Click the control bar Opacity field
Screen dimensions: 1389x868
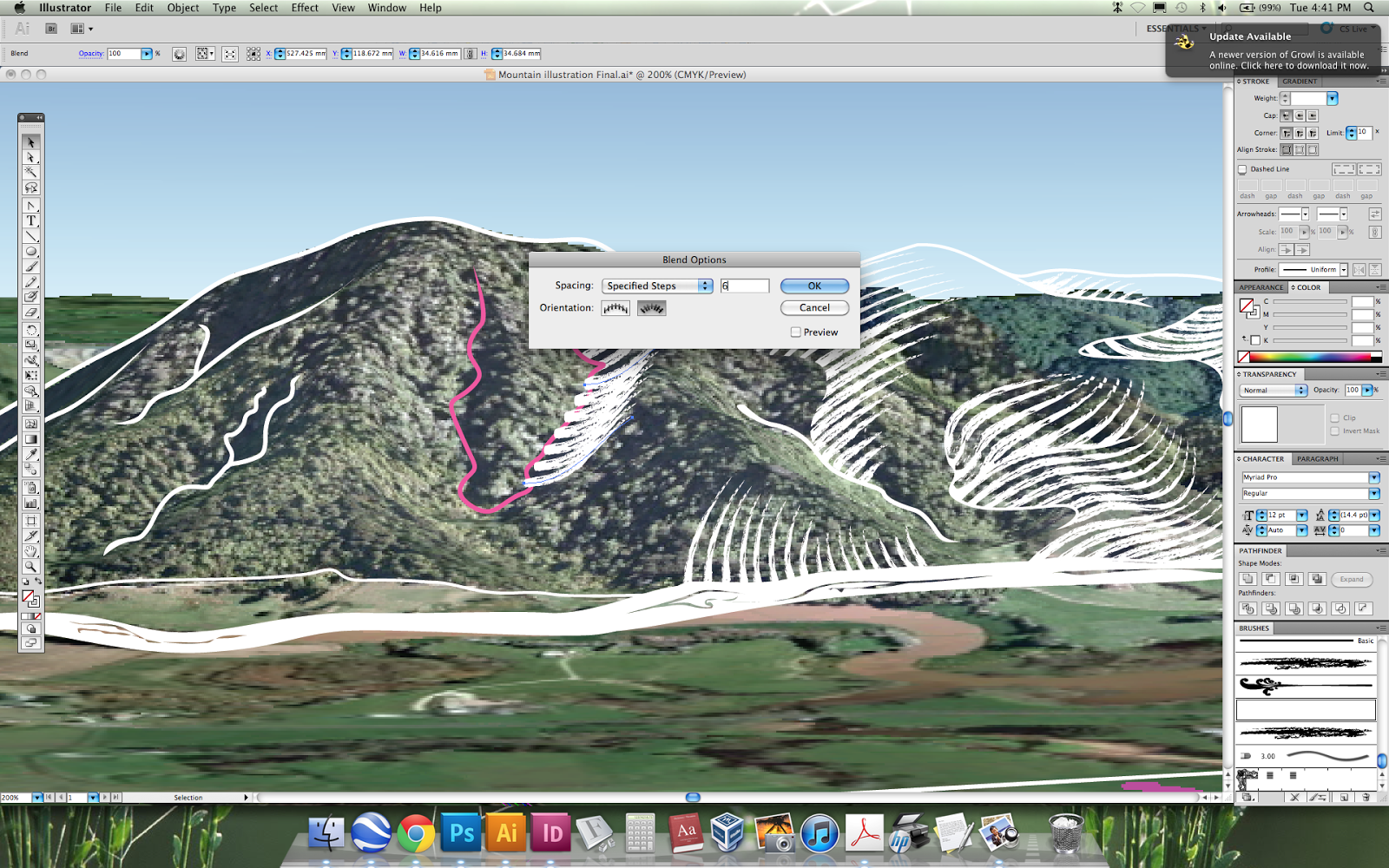[123, 54]
